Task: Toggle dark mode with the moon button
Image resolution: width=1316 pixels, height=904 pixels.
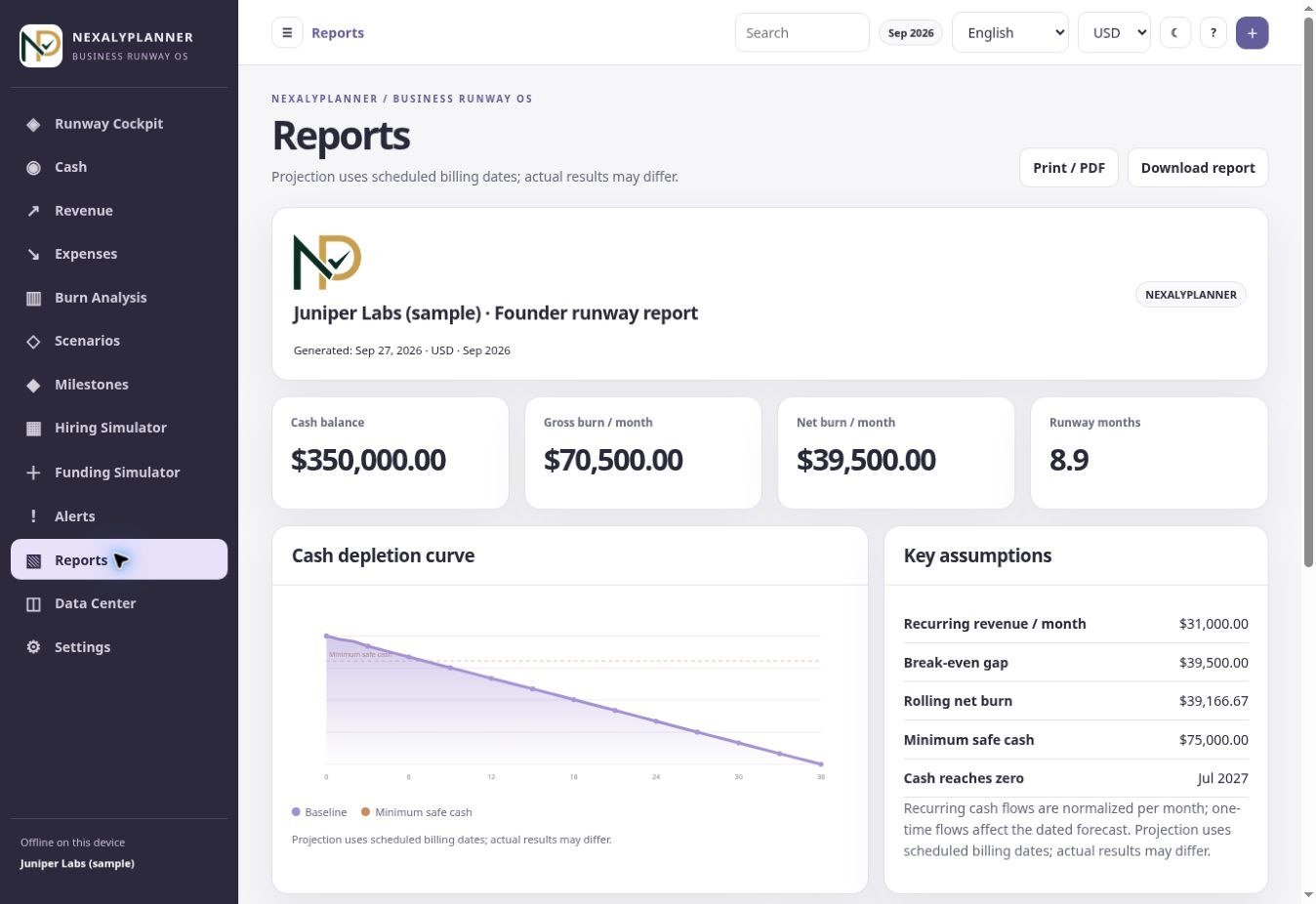Action: [1175, 32]
